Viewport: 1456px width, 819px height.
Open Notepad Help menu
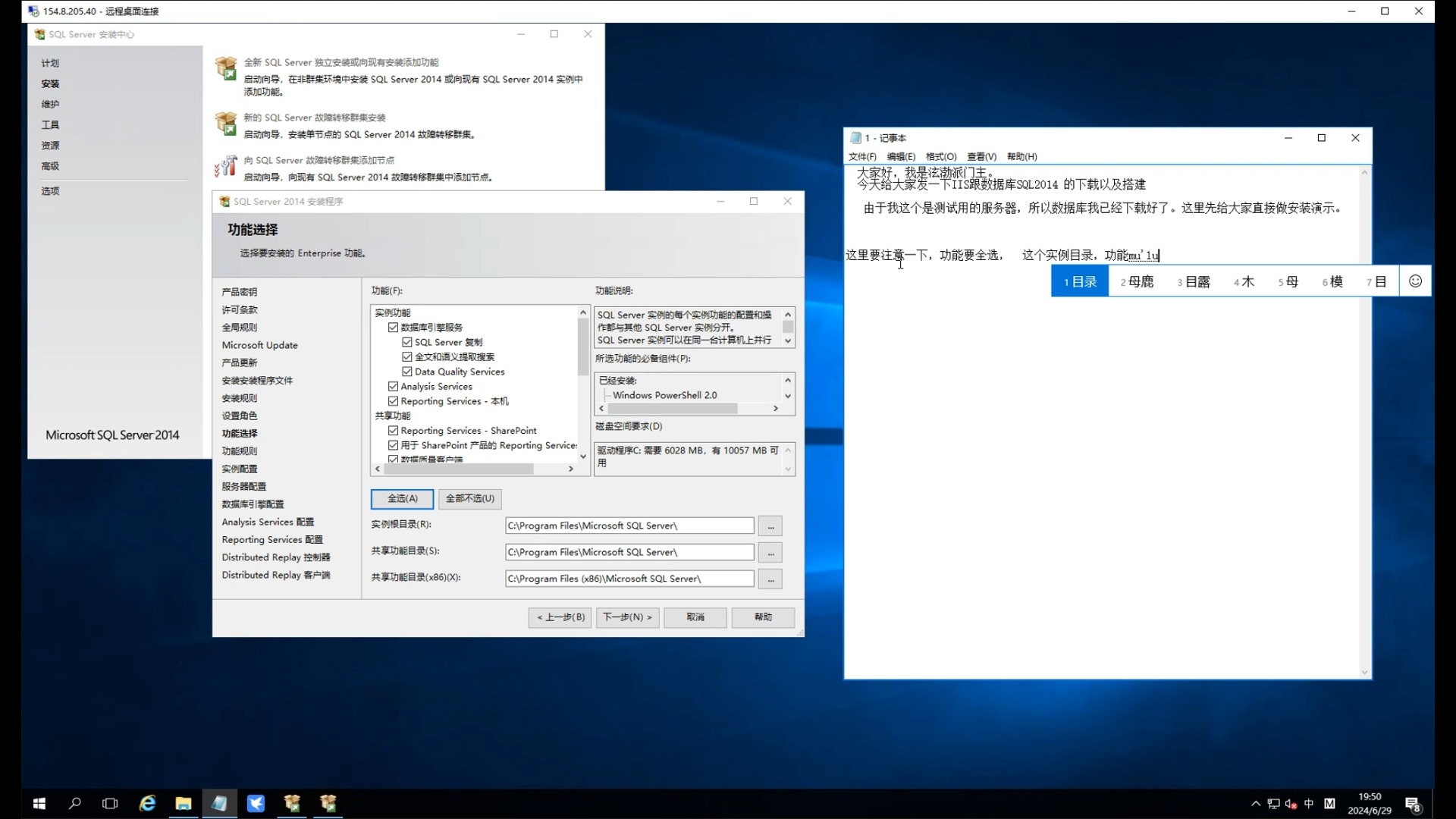click(1021, 157)
